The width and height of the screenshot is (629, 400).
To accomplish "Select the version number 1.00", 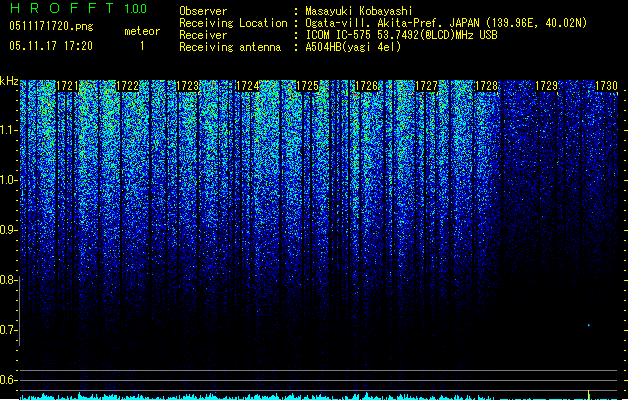I will point(136,9).
